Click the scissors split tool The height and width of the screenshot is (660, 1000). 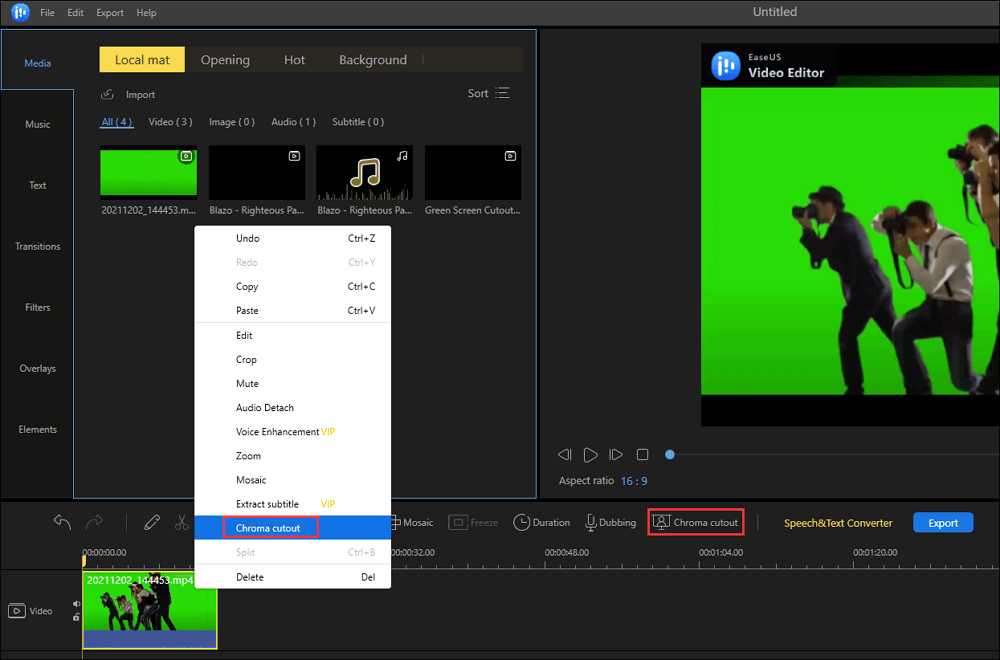click(x=181, y=522)
